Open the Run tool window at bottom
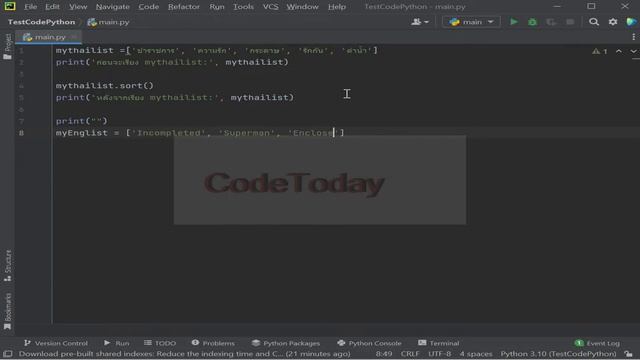The height and width of the screenshot is (360, 640). pos(116,343)
